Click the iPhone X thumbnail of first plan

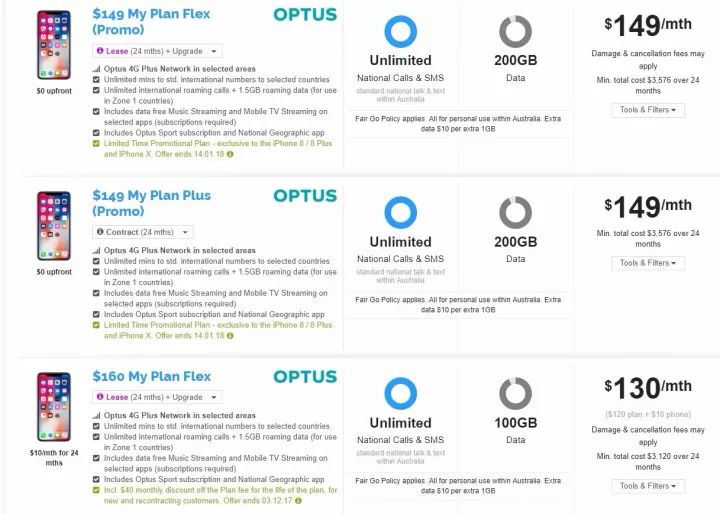click(x=54, y=45)
